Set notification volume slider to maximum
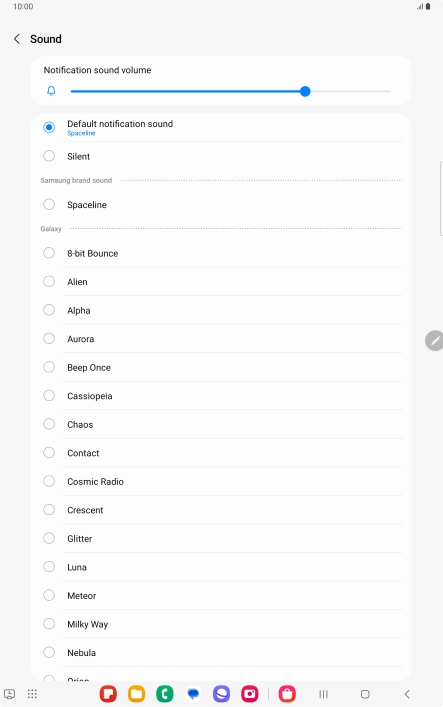 (x=389, y=92)
